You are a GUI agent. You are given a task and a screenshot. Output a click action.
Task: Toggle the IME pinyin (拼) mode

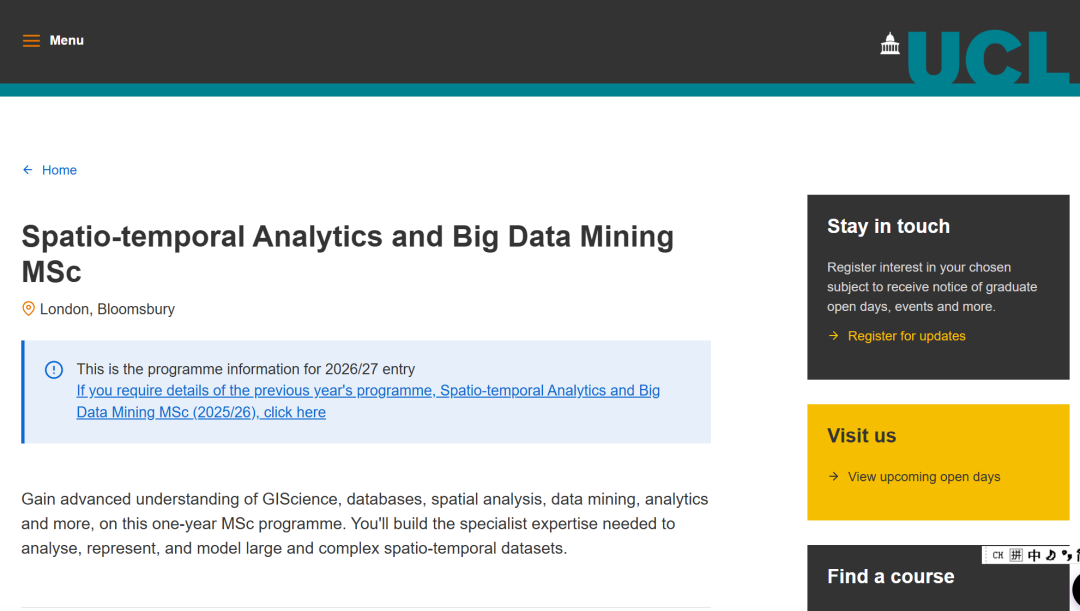pos(1016,555)
